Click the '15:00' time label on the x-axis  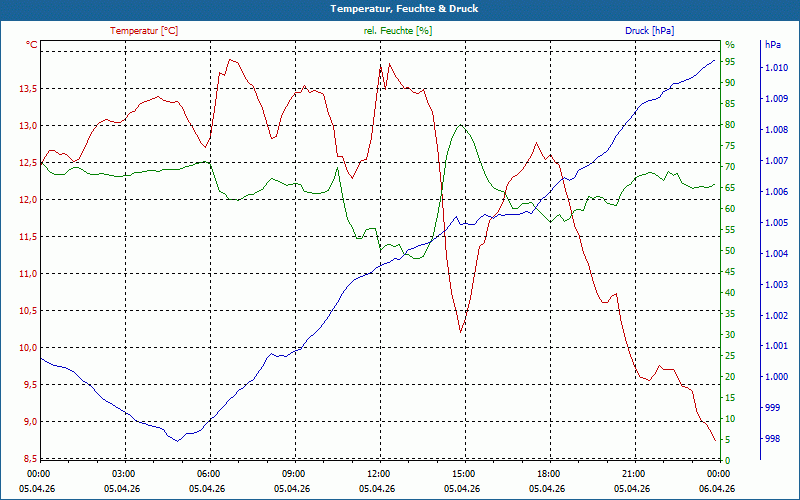coord(463,474)
